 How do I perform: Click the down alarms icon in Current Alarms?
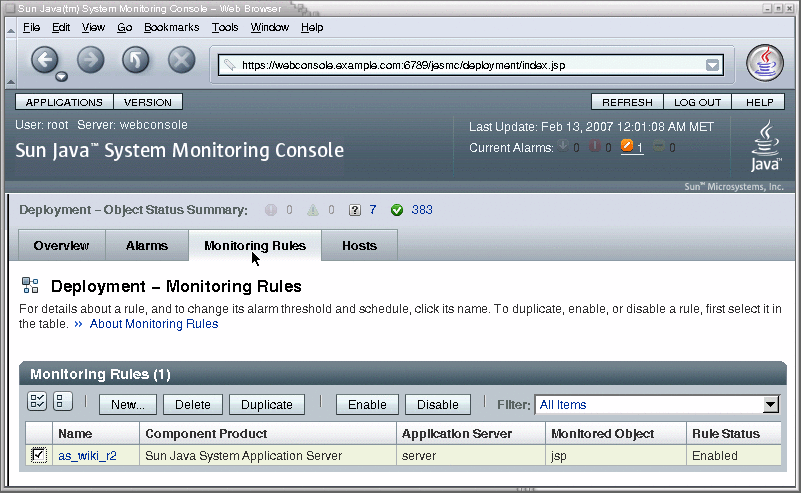[562, 146]
